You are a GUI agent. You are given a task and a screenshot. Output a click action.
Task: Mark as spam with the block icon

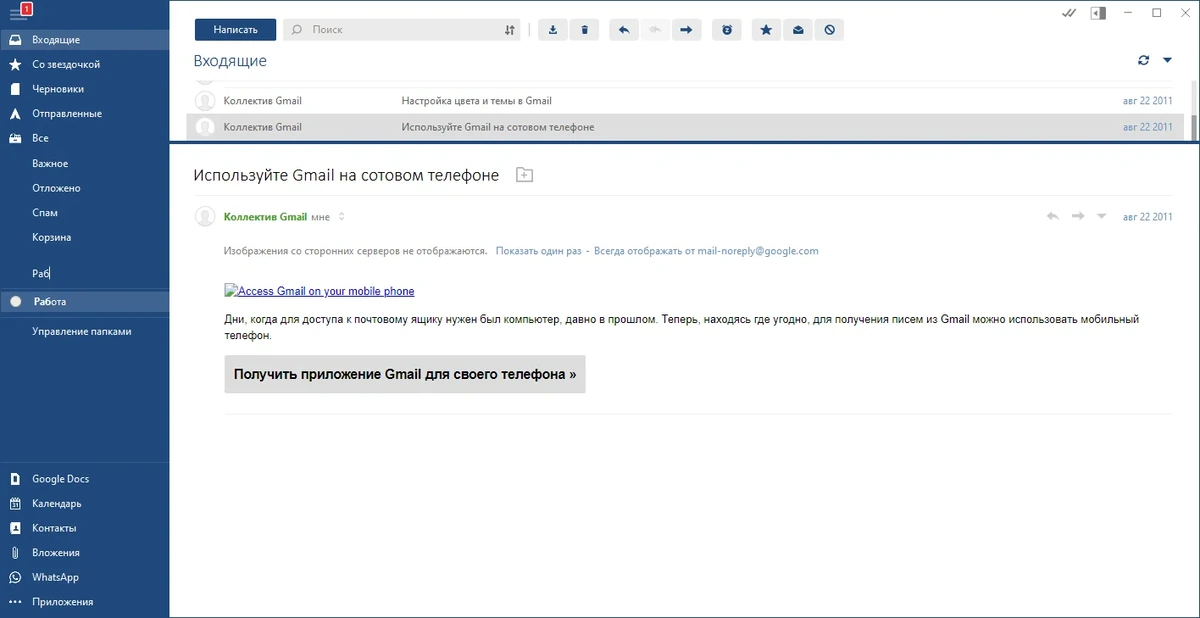[829, 30]
